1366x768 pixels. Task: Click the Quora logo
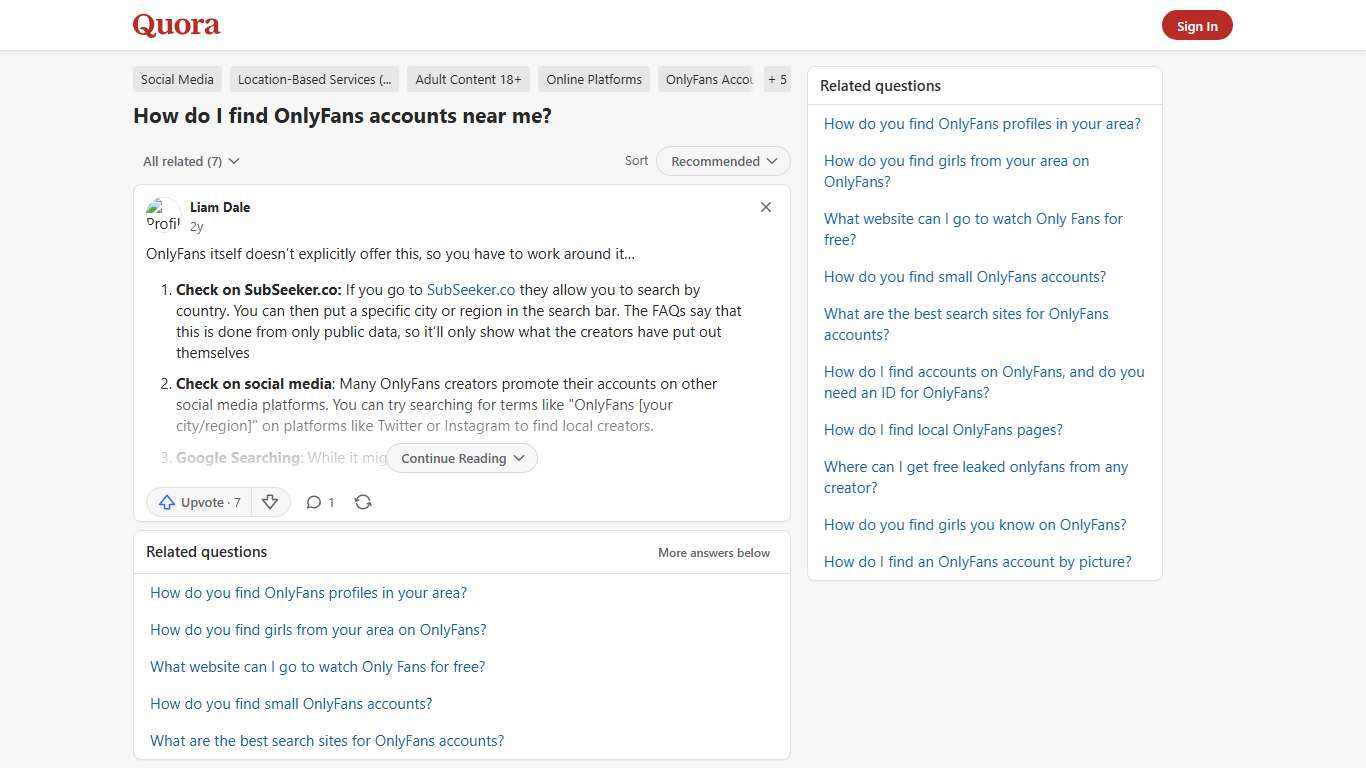(175, 24)
